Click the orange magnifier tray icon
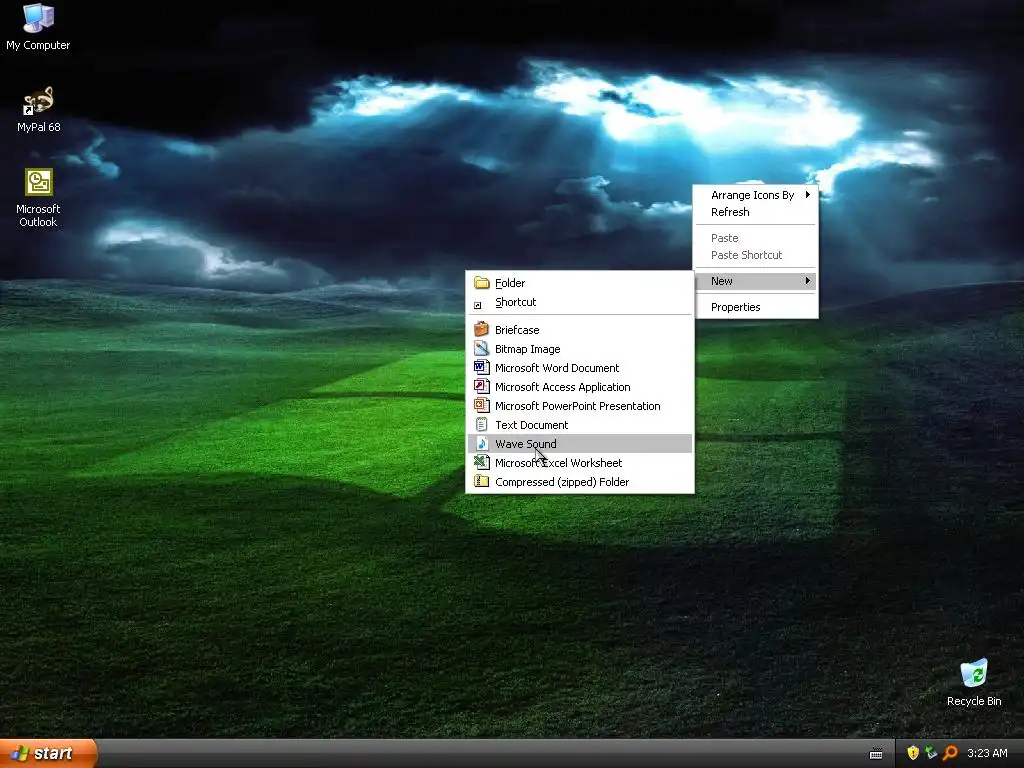Viewport: 1024px width, 768px height. click(950, 753)
